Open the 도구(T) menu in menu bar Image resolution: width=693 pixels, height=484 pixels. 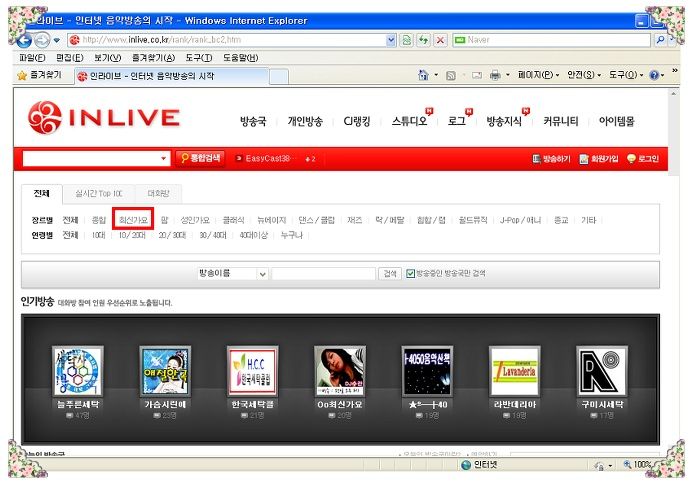(199, 58)
